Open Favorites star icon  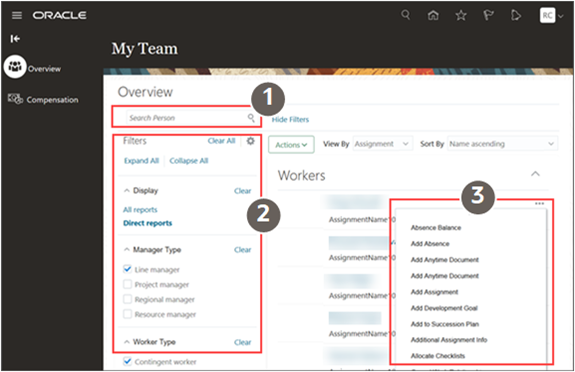coord(461,15)
